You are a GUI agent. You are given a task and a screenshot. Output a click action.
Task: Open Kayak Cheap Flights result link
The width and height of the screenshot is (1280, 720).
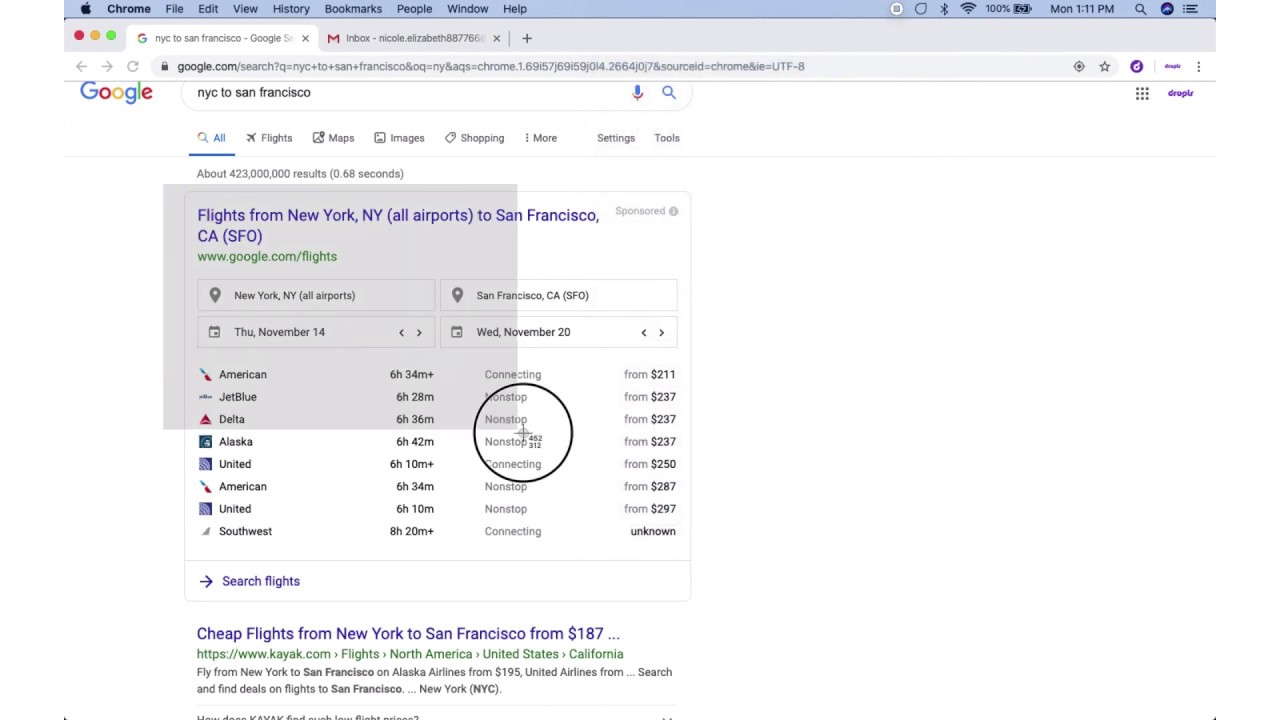(x=408, y=633)
